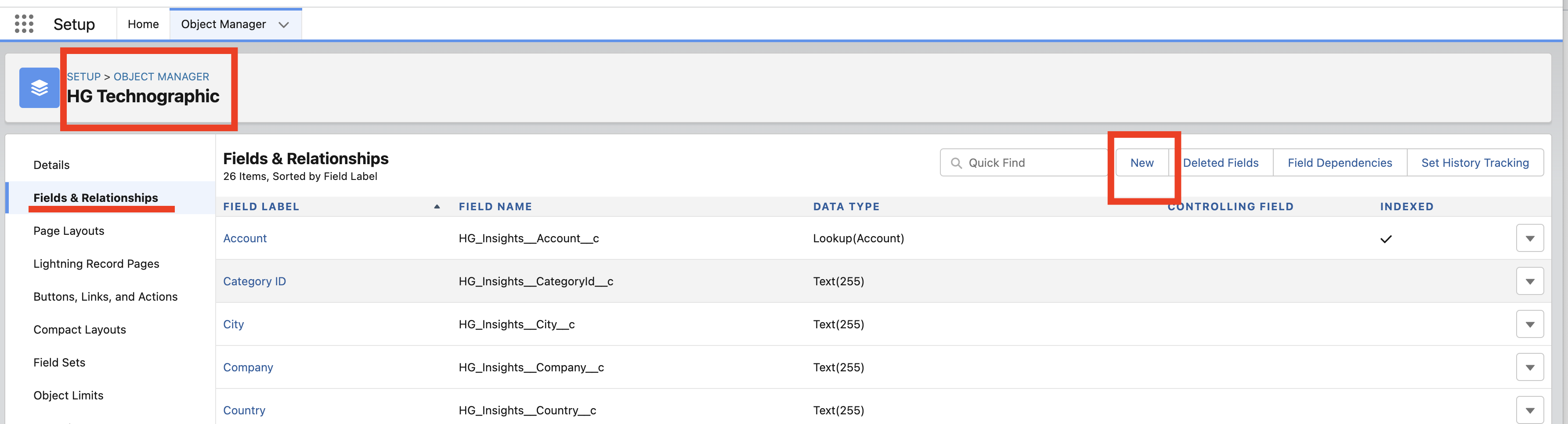Open Details in the sidebar
This screenshot has width=1568, height=424.
(x=52, y=165)
